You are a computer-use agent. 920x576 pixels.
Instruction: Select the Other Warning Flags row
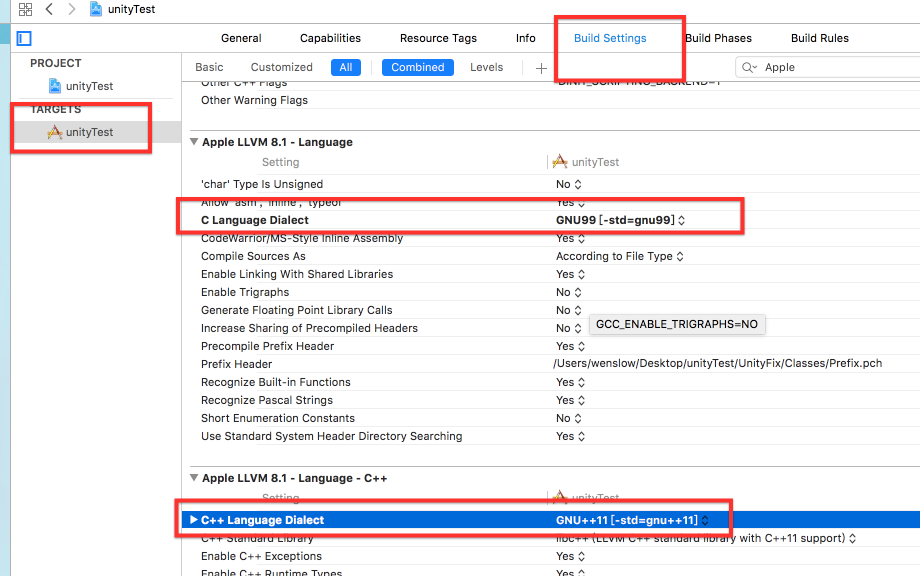click(254, 100)
